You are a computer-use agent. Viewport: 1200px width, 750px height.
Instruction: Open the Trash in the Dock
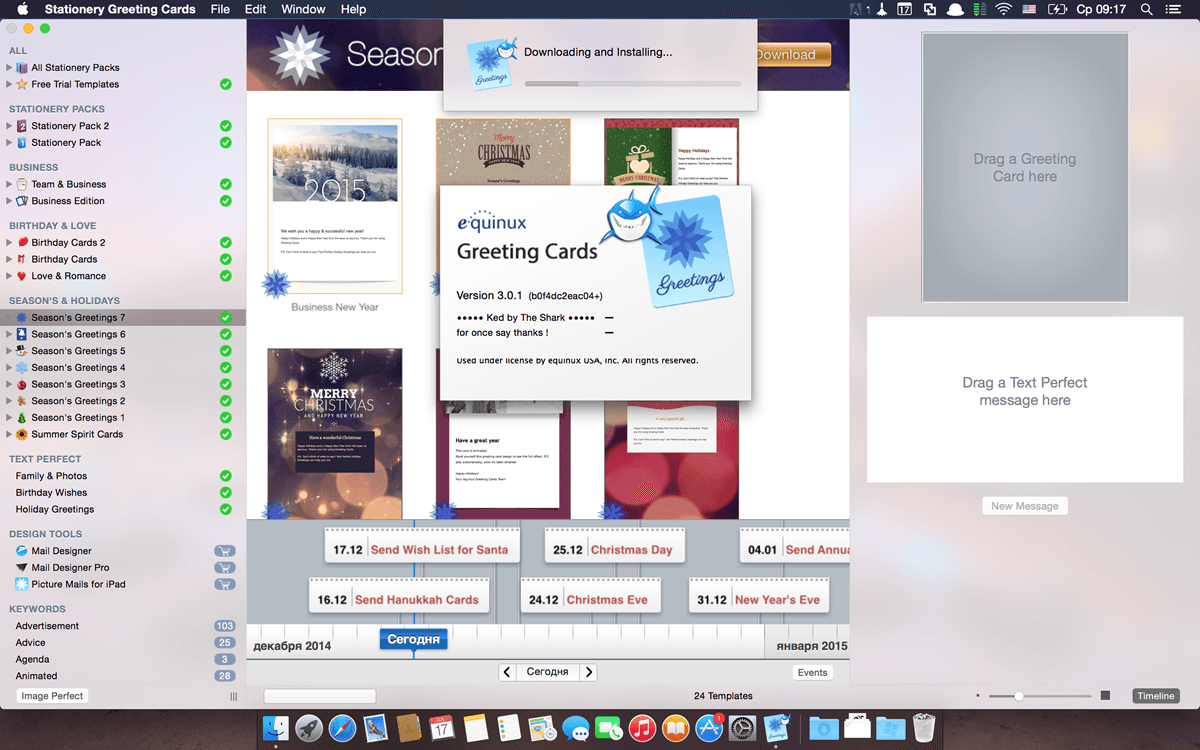coord(924,727)
